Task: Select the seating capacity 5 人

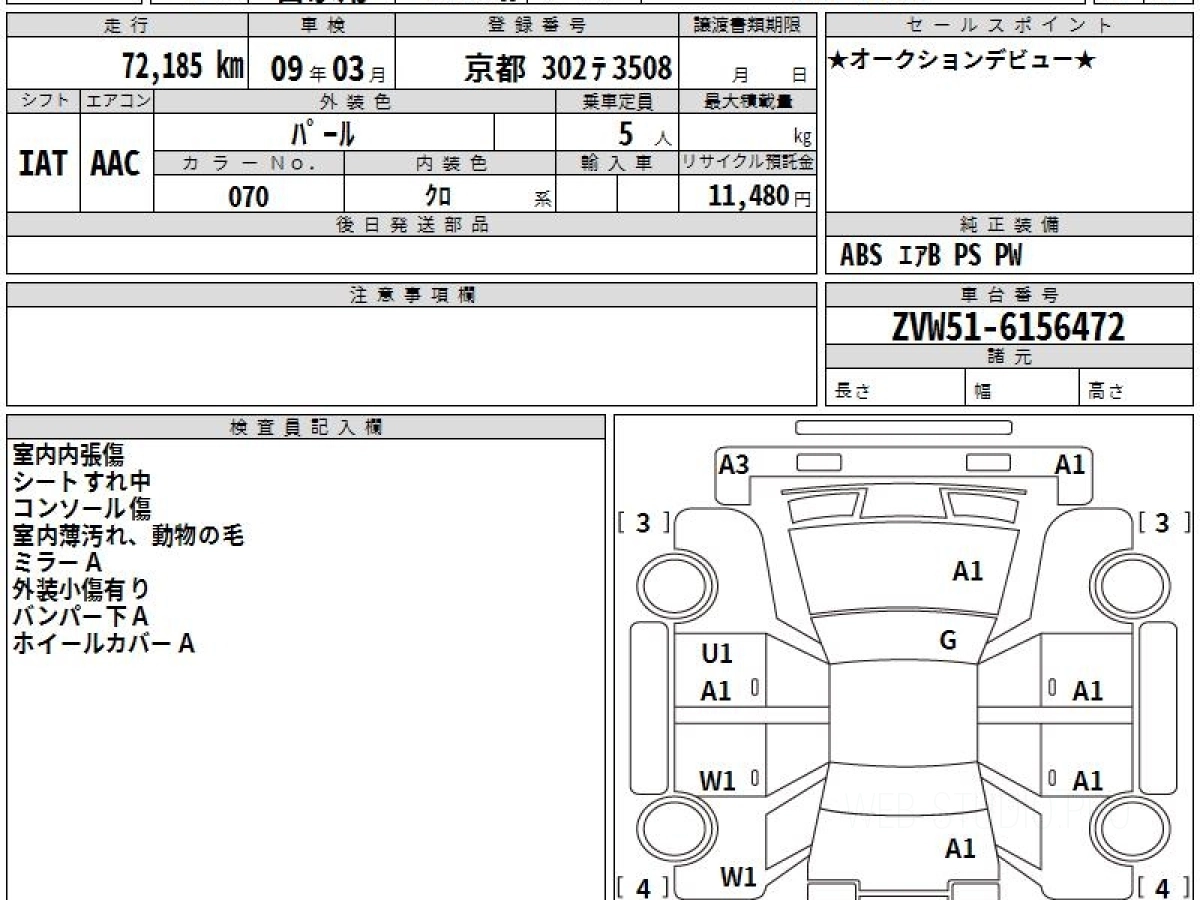Action: pos(644,134)
